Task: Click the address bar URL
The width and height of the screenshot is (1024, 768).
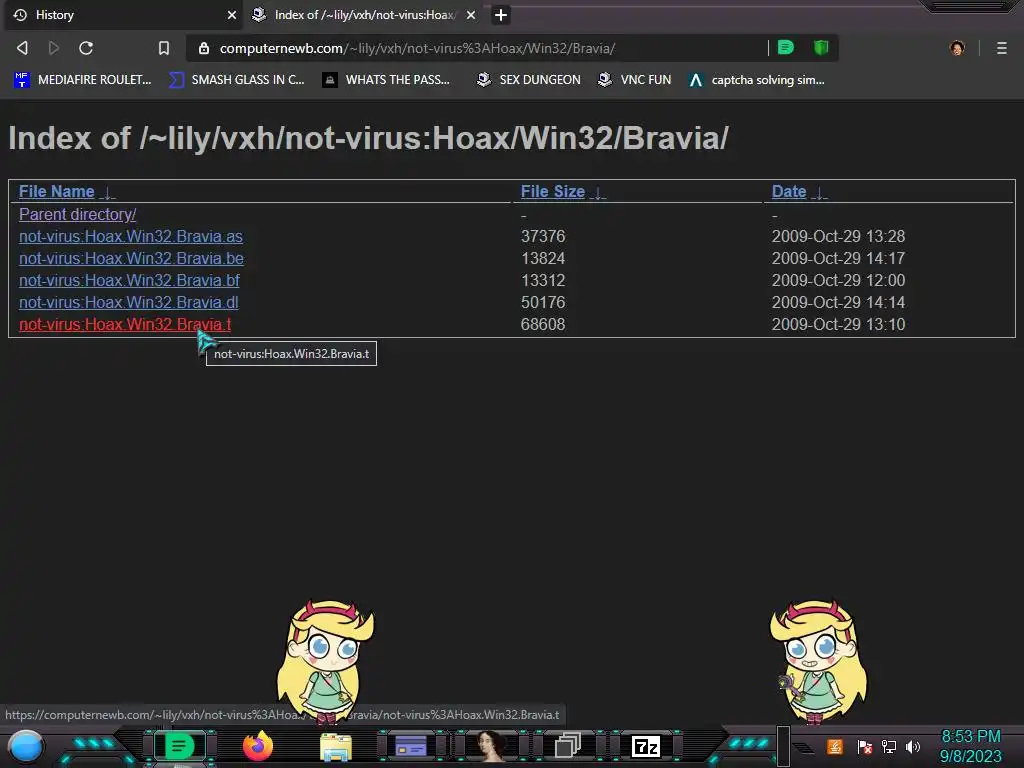Action: [x=417, y=48]
